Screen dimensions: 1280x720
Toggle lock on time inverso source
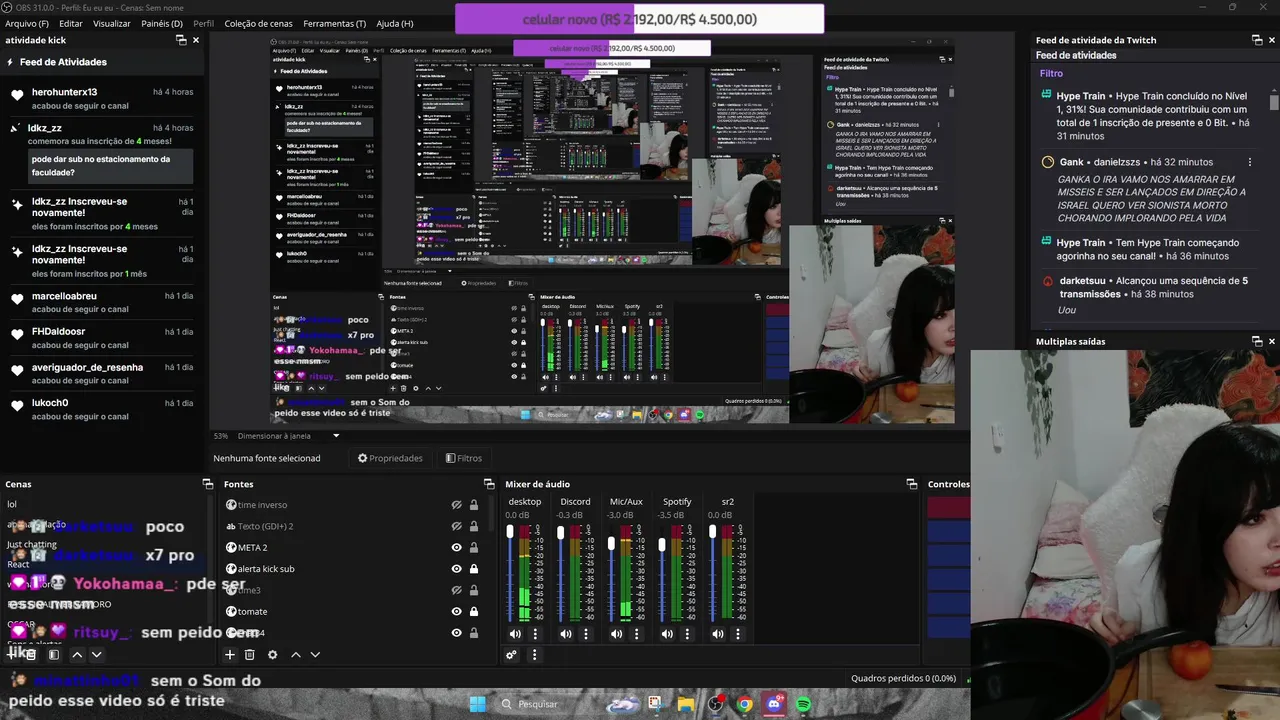click(x=474, y=505)
